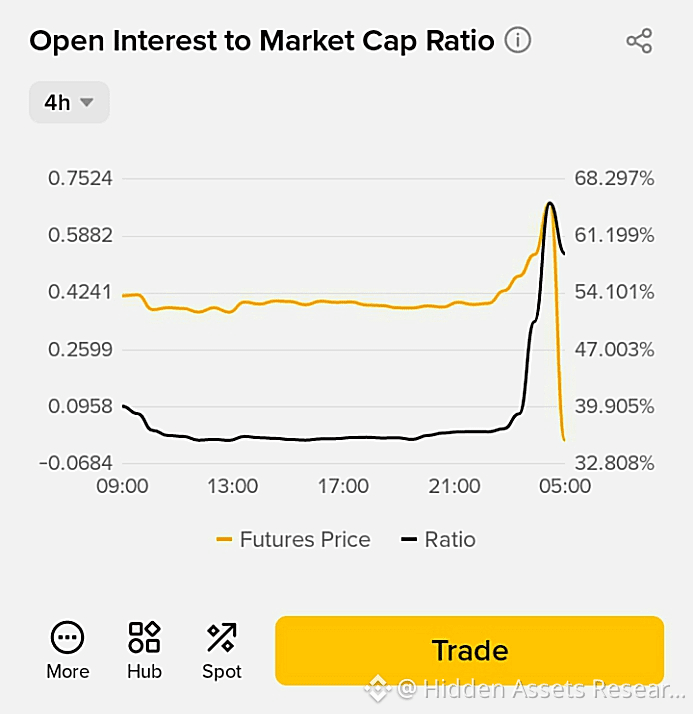
Task: Click the Open Interest to Market Cap Ratio title
Action: point(262,41)
